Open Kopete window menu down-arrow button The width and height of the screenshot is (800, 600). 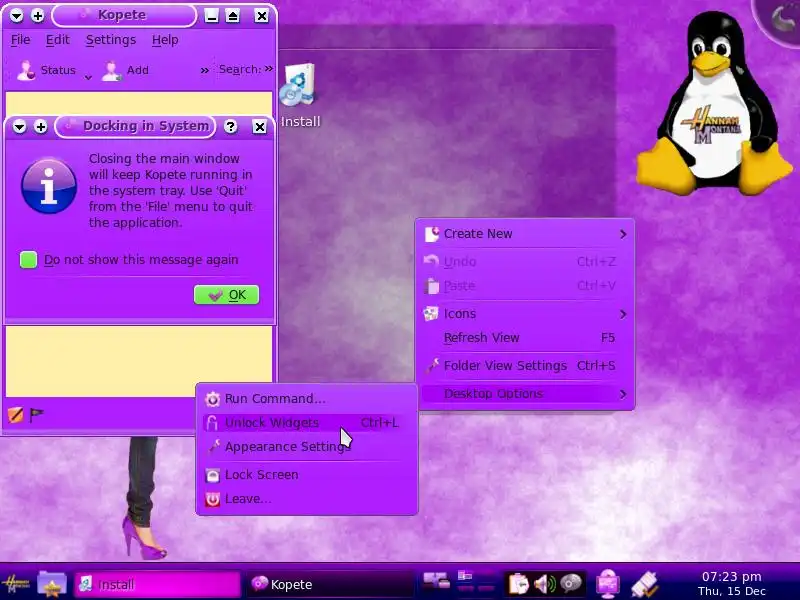tap(16, 16)
